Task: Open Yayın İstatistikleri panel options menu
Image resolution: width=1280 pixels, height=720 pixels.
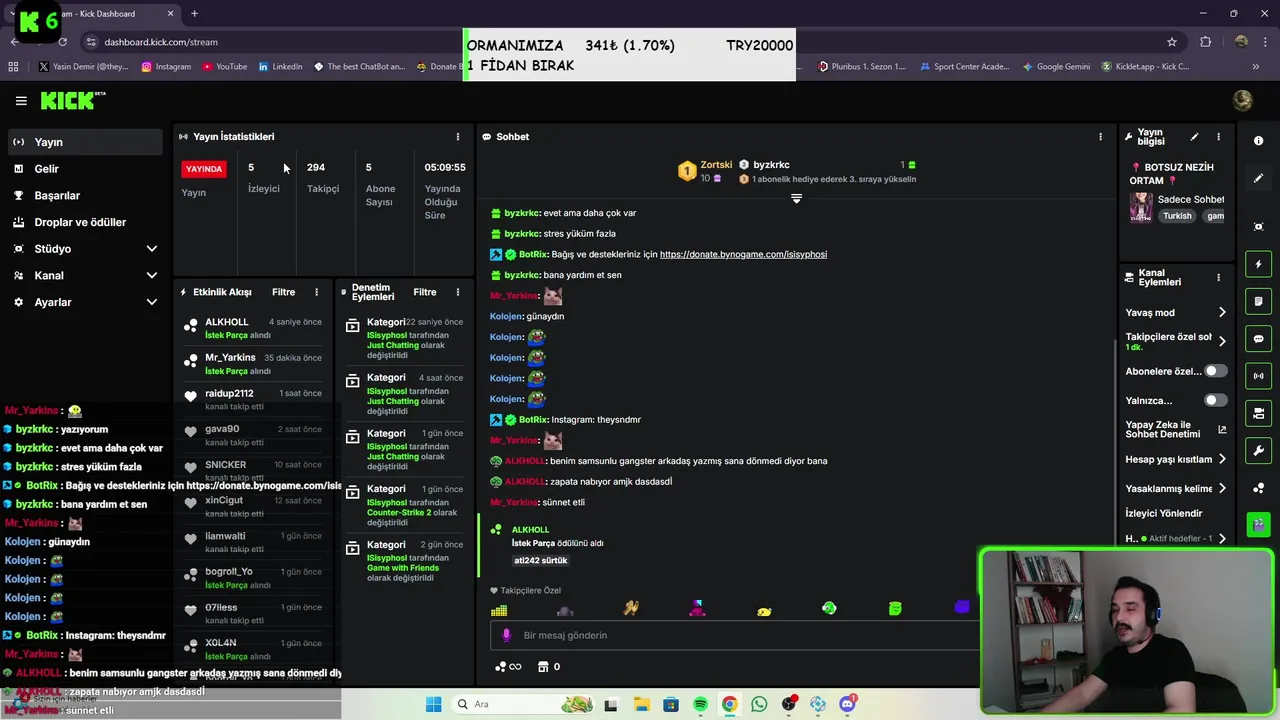Action: (x=458, y=137)
